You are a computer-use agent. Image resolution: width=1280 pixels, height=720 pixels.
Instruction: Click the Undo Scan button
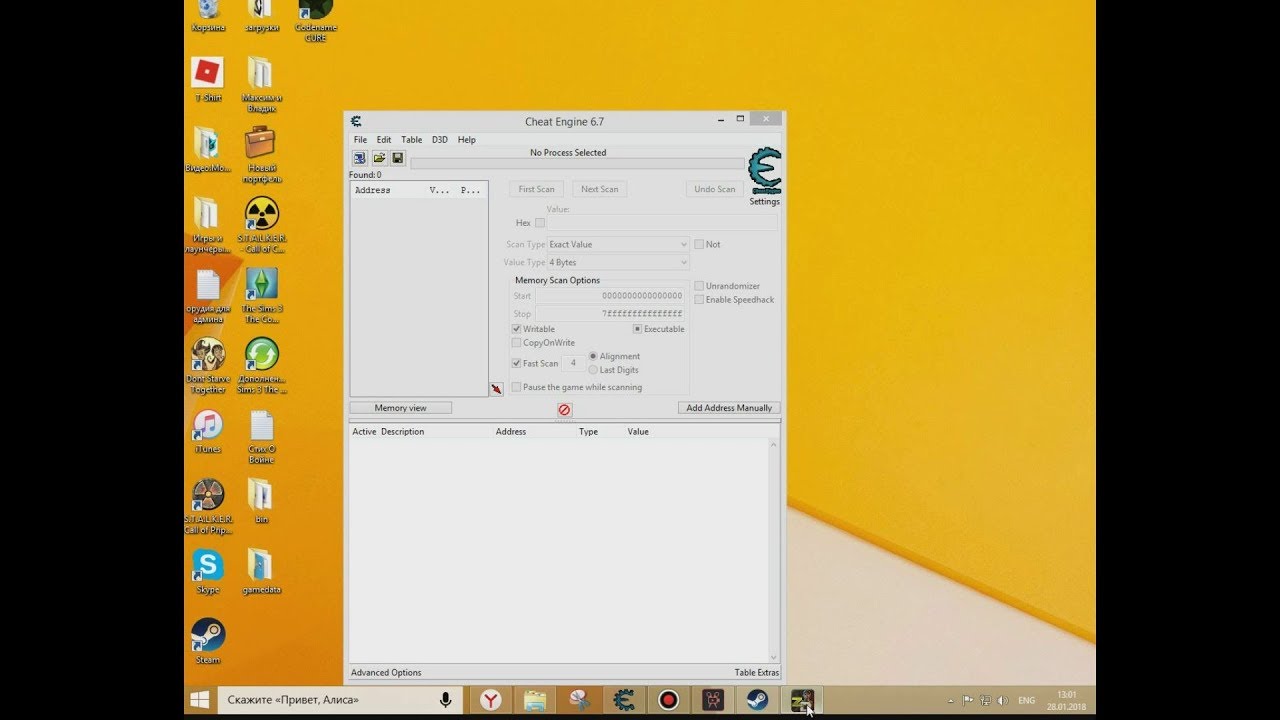pos(715,189)
